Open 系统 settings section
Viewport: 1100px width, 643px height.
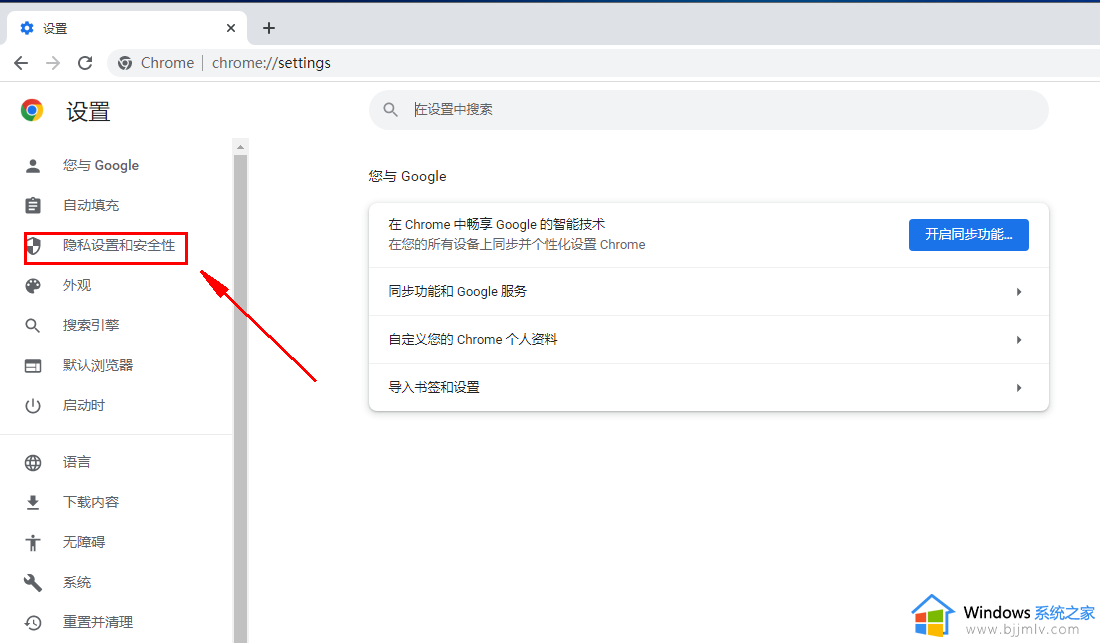coord(77,582)
